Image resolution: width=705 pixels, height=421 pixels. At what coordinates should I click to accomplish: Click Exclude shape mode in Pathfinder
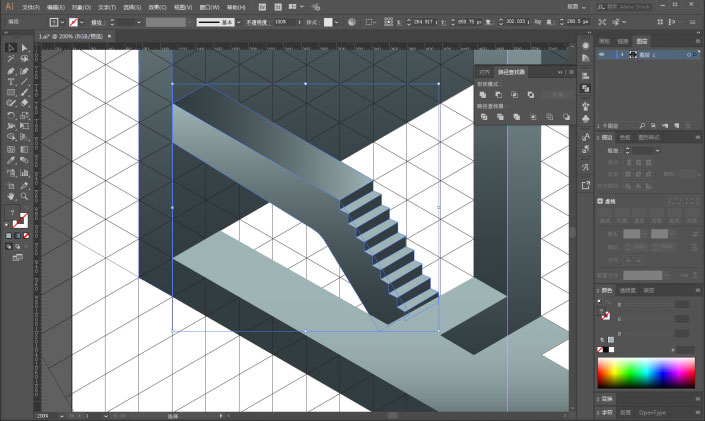pos(531,94)
